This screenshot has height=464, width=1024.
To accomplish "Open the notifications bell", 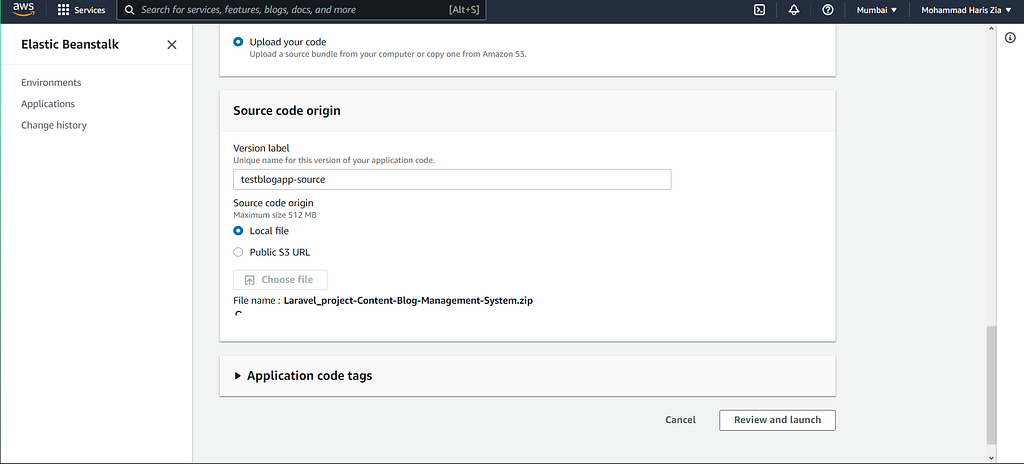I will [793, 10].
